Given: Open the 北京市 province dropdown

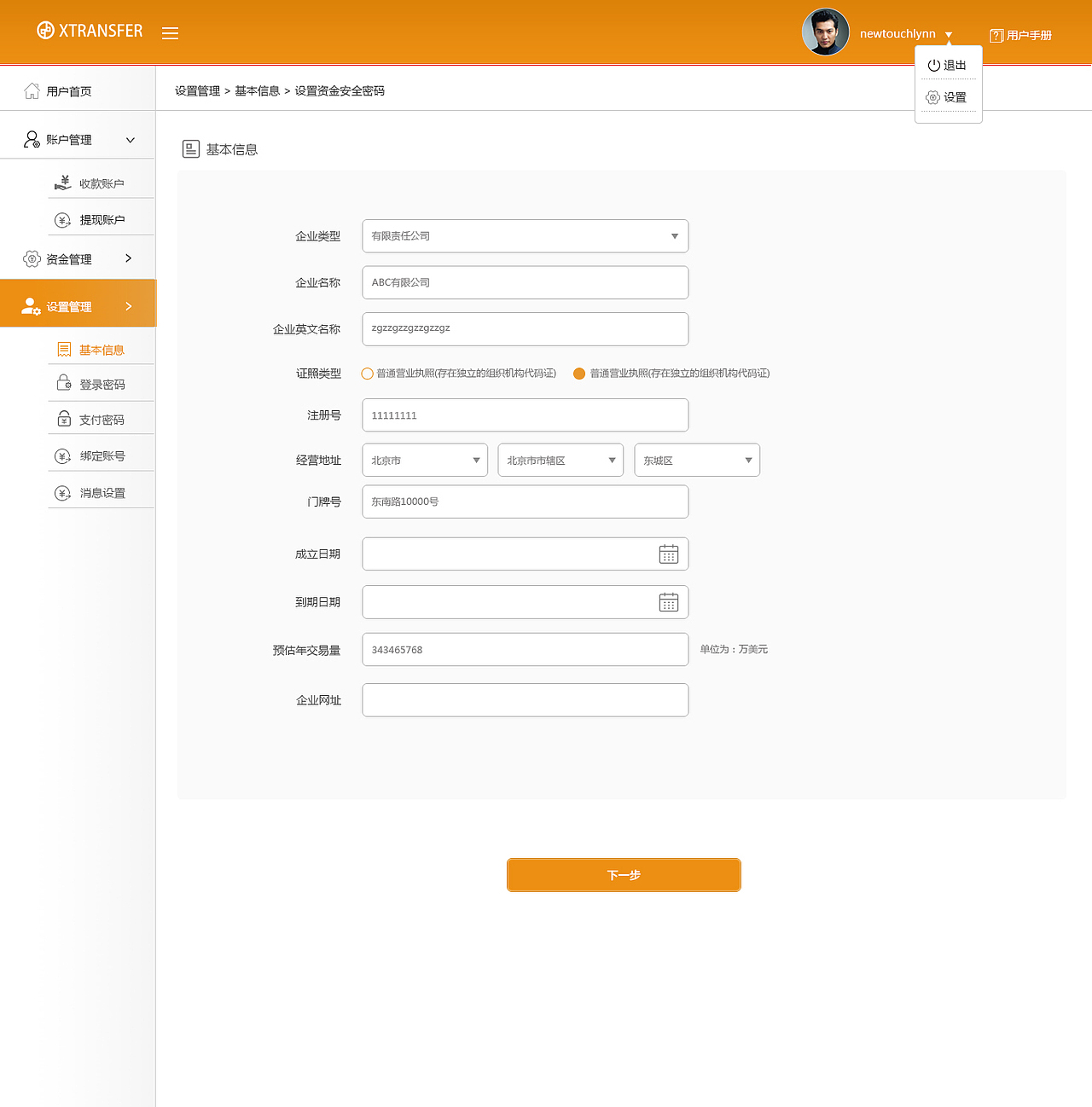Looking at the screenshot, I should (425, 461).
